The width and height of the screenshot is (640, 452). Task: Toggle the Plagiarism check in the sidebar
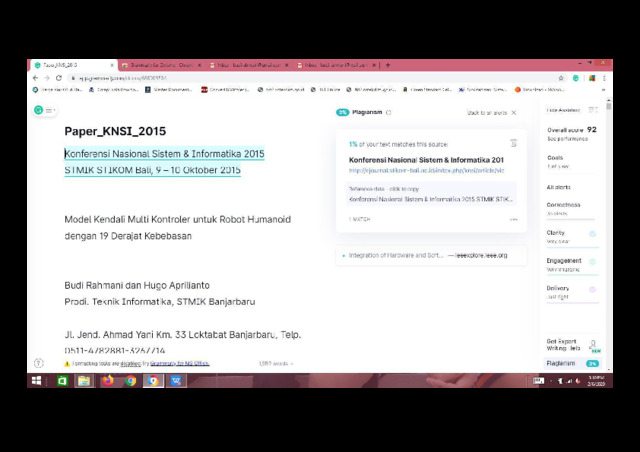(x=573, y=363)
